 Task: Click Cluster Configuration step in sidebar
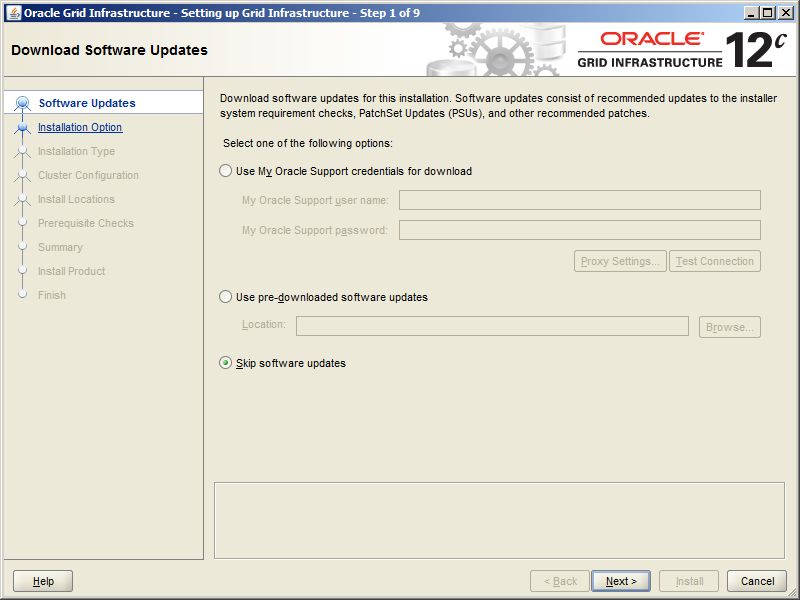coord(88,175)
